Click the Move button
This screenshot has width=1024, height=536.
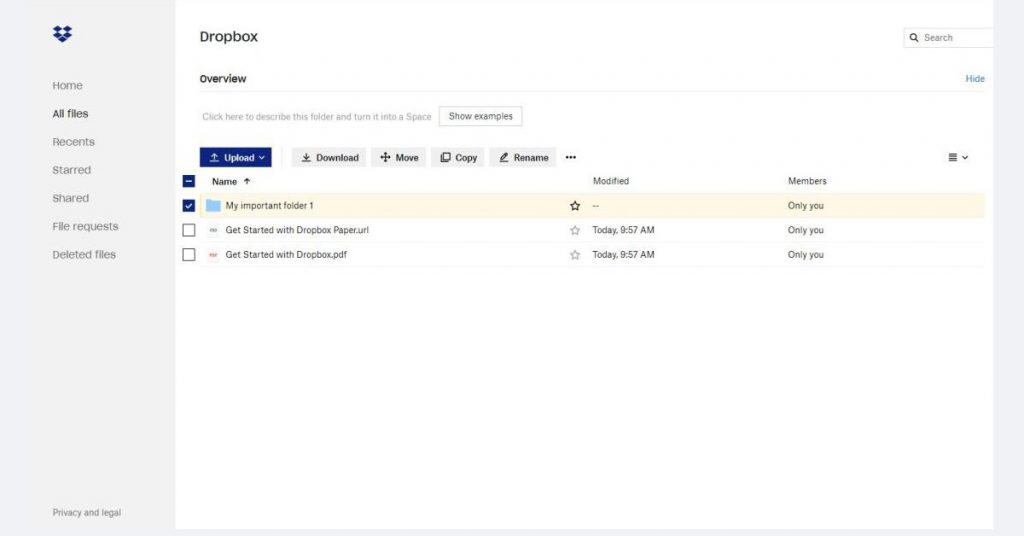pos(398,157)
